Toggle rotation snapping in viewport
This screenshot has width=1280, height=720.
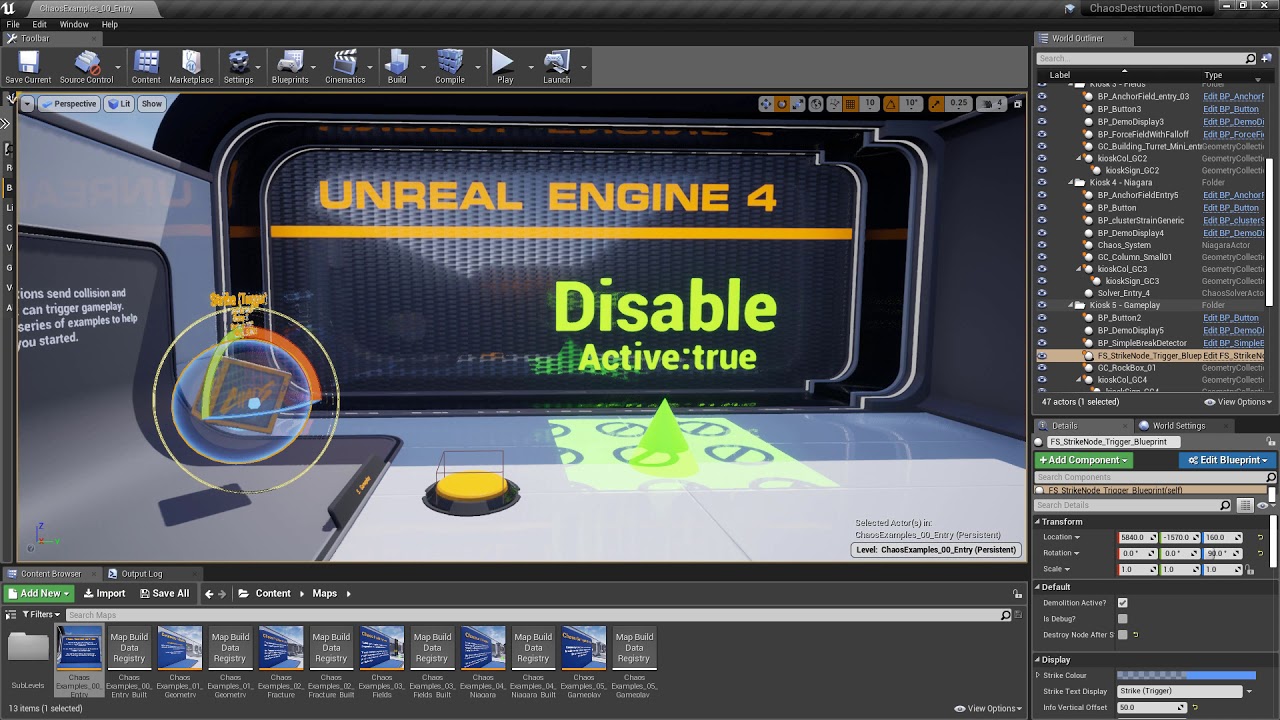[892, 104]
